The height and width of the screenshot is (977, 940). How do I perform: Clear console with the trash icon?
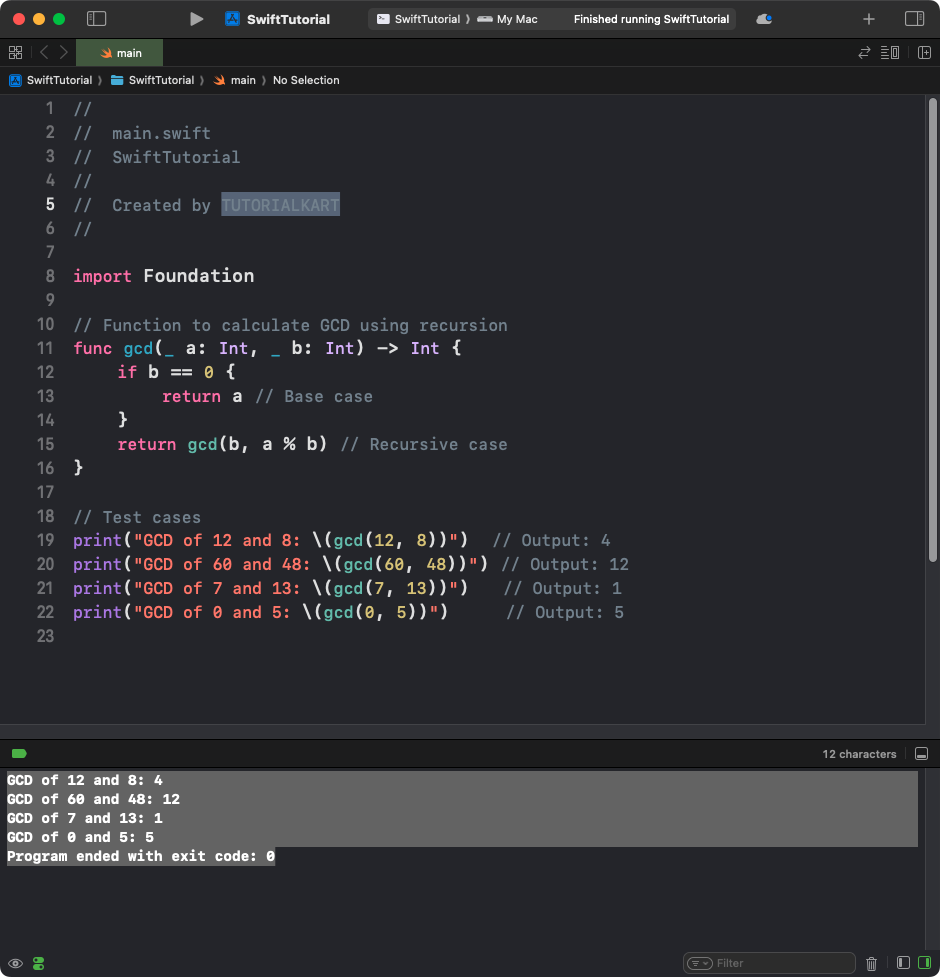click(871, 963)
